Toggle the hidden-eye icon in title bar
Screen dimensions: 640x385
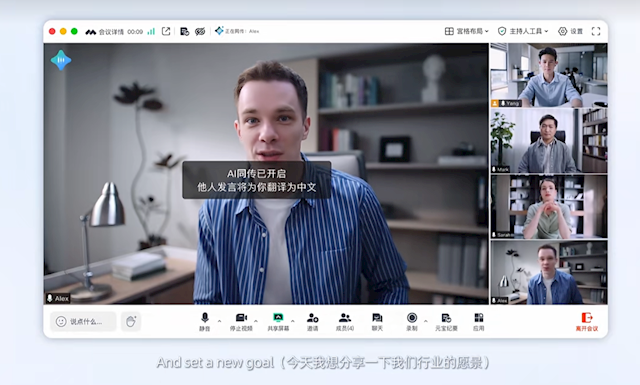click(200, 31)
